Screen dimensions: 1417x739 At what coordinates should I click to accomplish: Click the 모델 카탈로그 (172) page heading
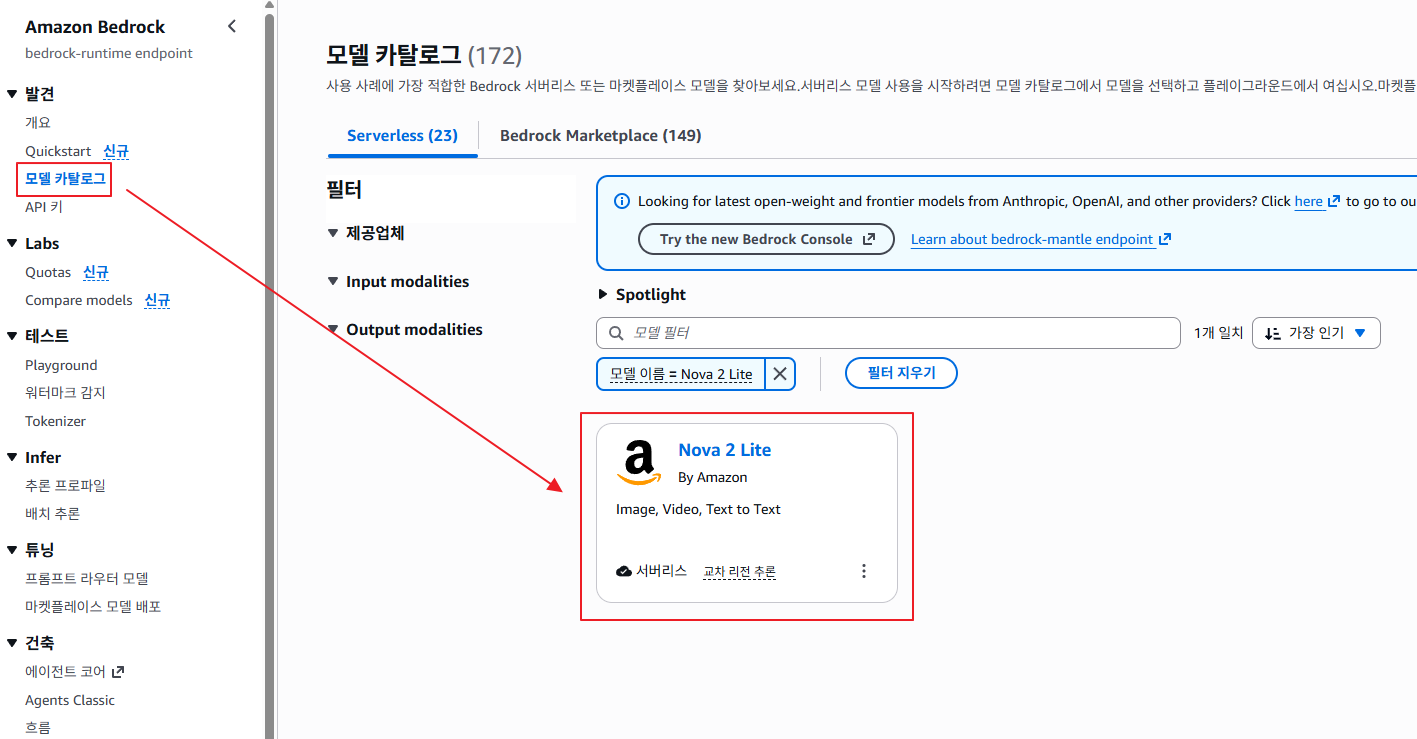tap(424, 55)
